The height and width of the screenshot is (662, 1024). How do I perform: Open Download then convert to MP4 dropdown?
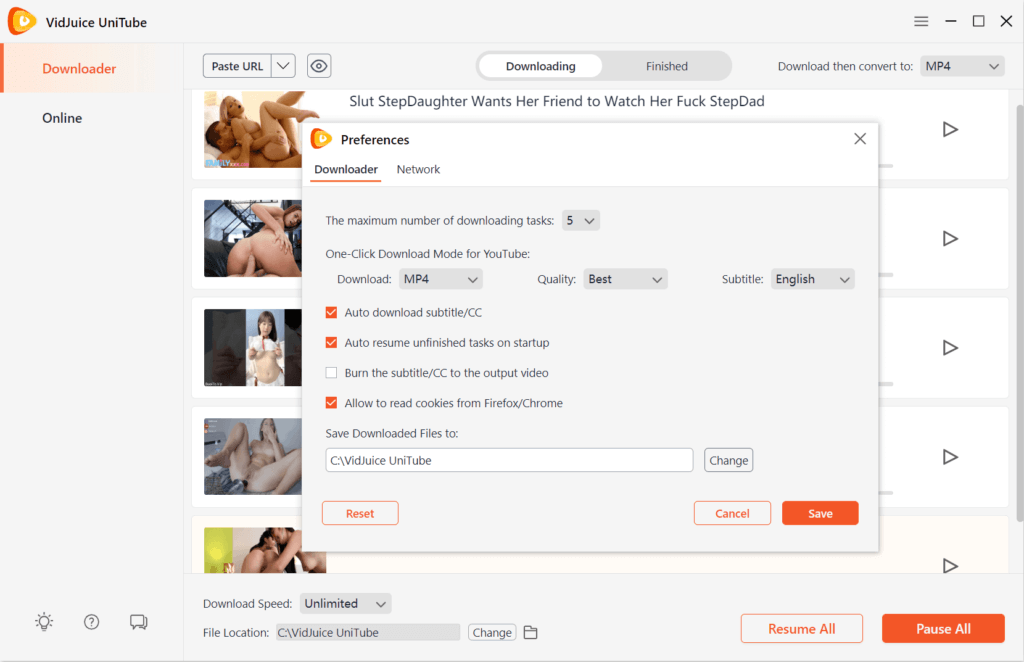(x=962, y=66)
